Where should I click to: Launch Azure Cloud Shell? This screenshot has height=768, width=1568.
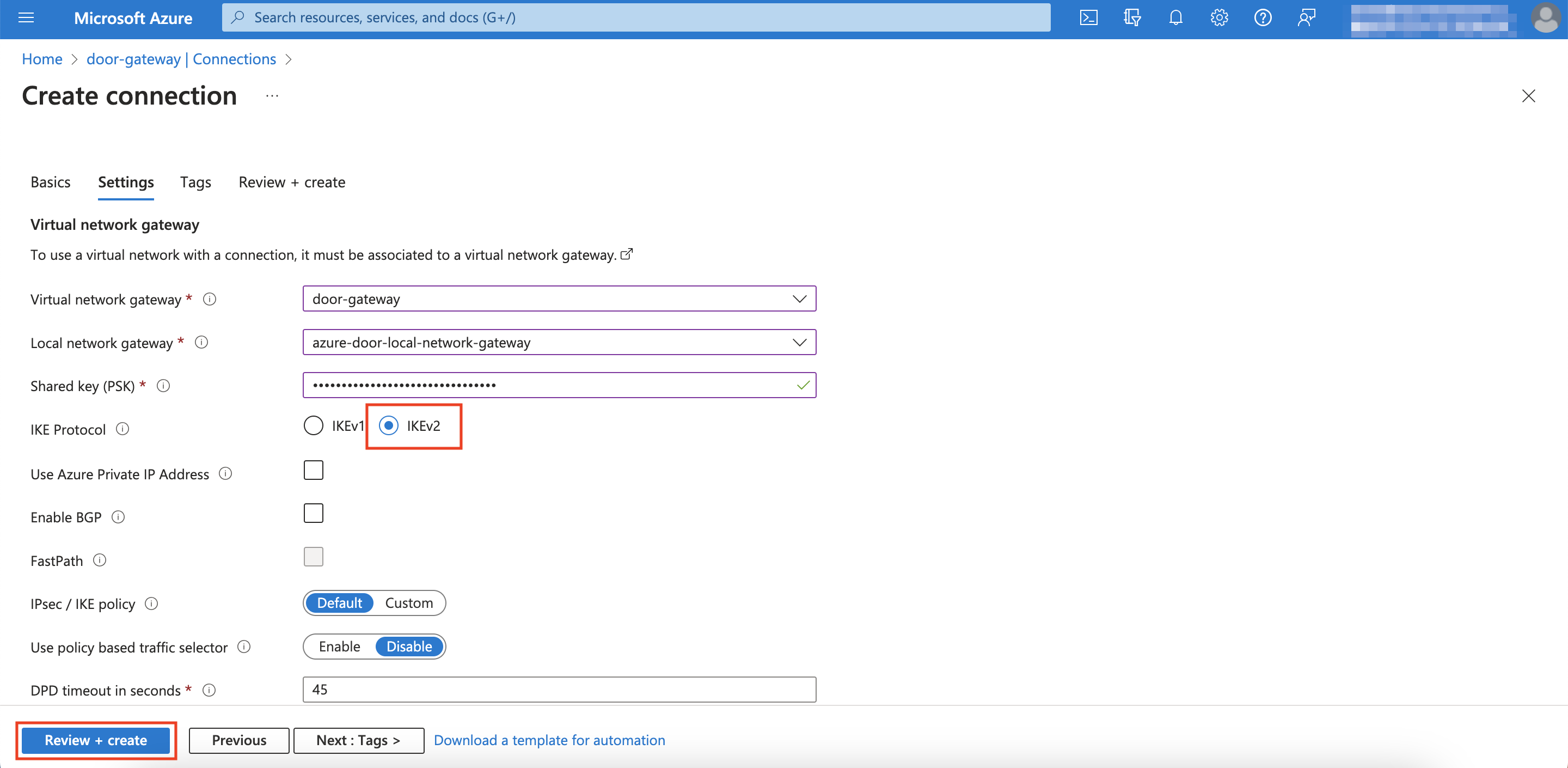(1089, 17)
